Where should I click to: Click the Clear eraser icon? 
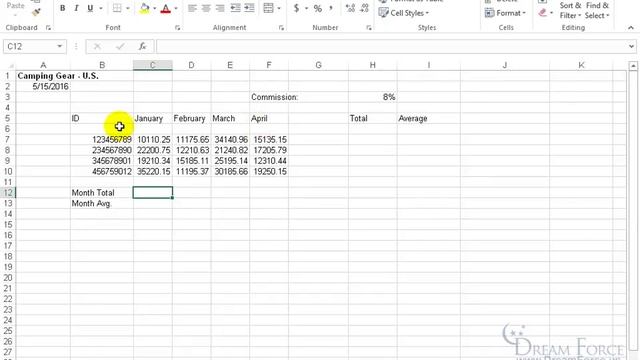click(x=542, y=13)
